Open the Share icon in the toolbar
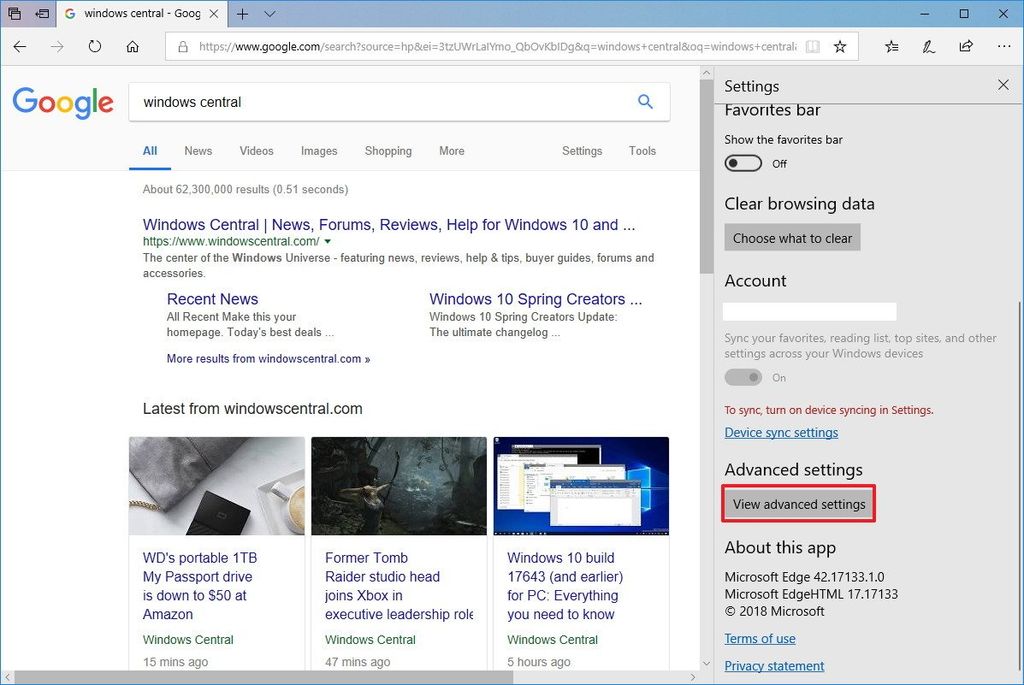1024x685 pixels. [966, 46]
